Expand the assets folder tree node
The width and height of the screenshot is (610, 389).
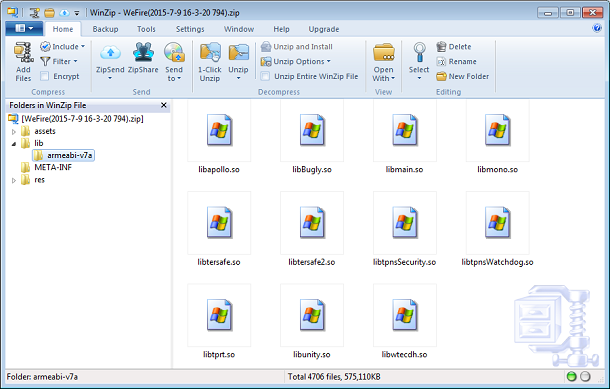point(14,132)
